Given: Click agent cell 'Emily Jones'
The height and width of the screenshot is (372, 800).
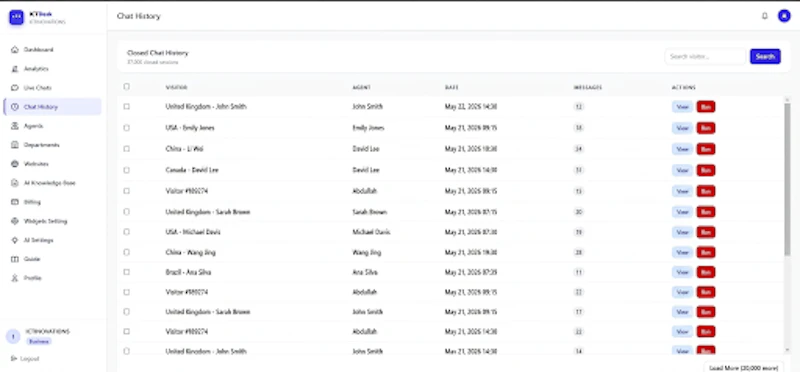Looking at the screenshot, I should click(368, 128).
